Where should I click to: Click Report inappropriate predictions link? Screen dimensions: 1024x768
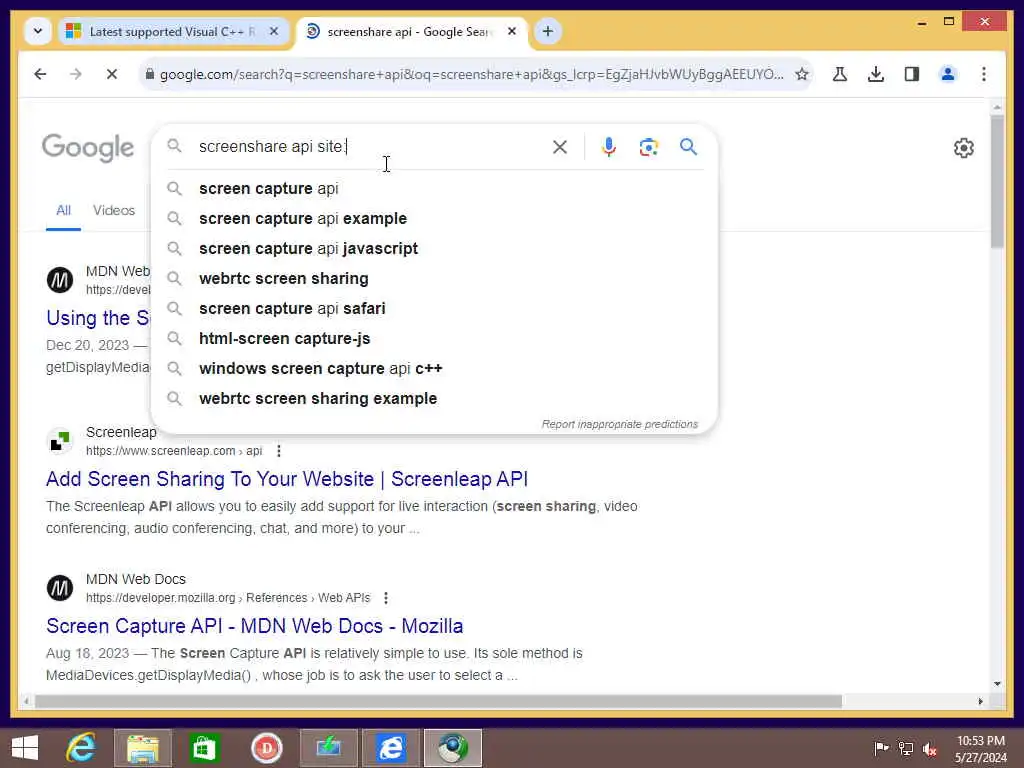(x=620, y=424)
